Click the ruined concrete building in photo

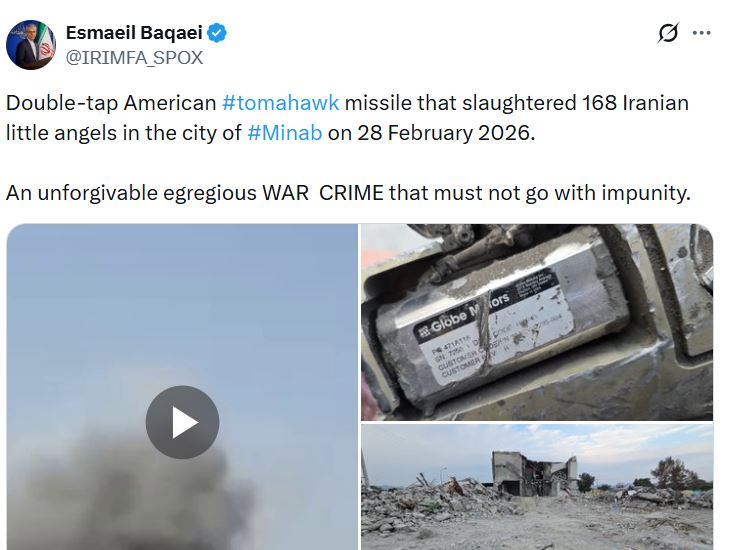click(x=534, y=473)
